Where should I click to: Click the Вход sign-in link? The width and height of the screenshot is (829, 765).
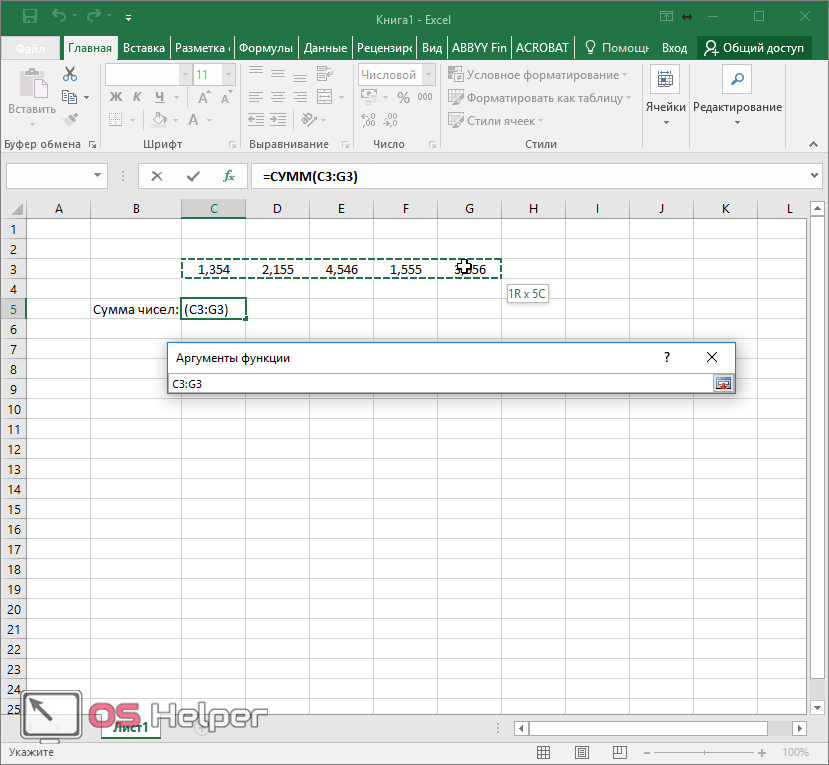675,48
